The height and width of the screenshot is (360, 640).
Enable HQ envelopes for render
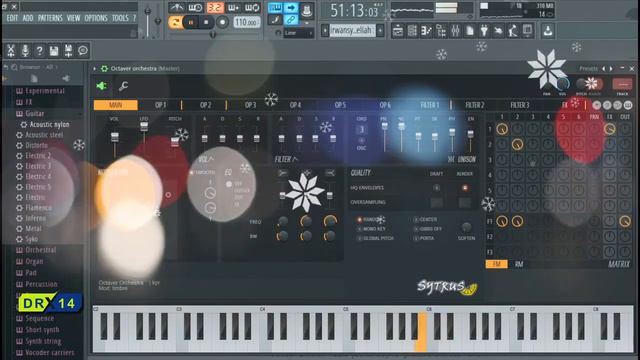click(x=464, y=188)
